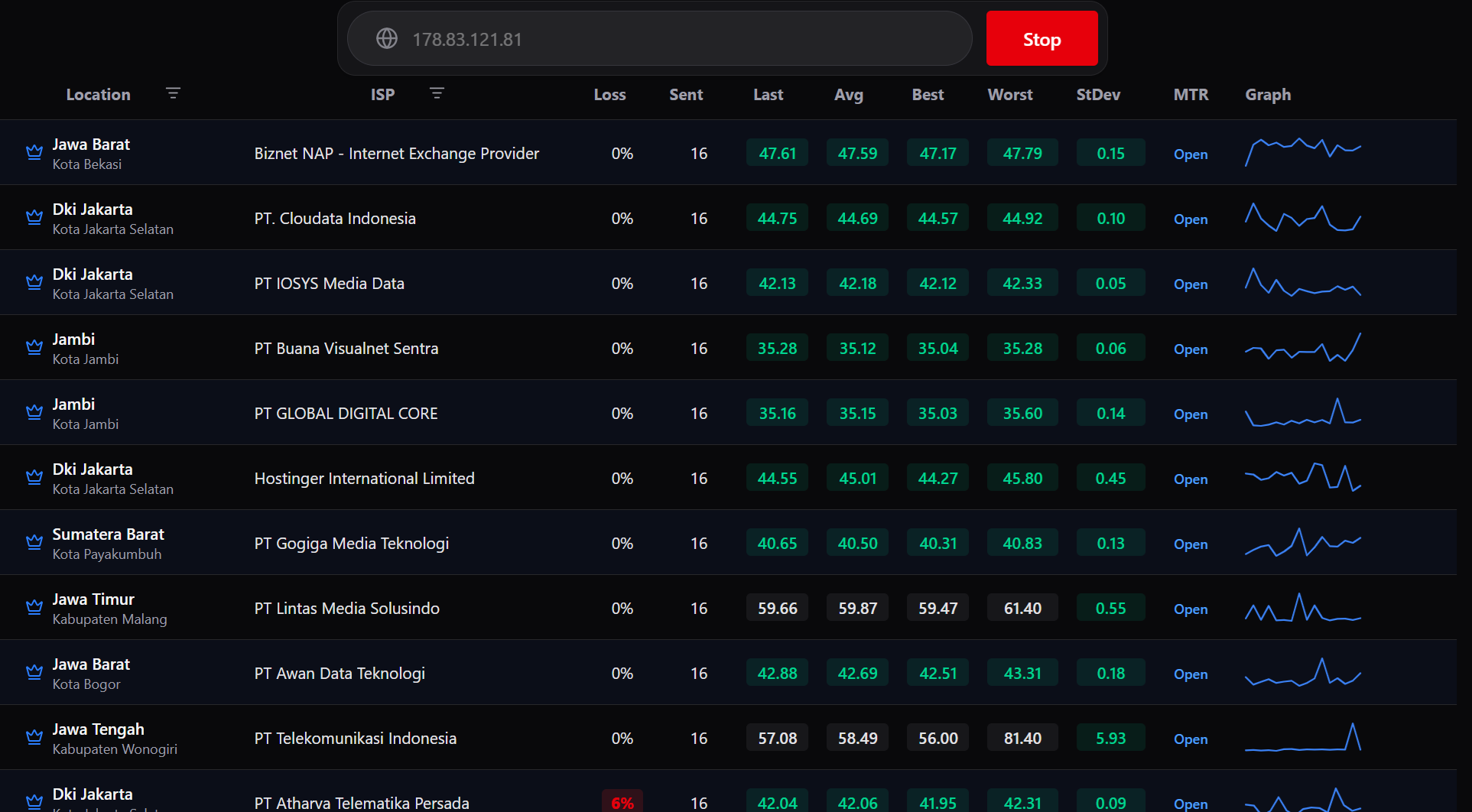Viewport: 1472px width, 812px height.
Task: Click the globe icon in the address field
Action: coord(387,38)
